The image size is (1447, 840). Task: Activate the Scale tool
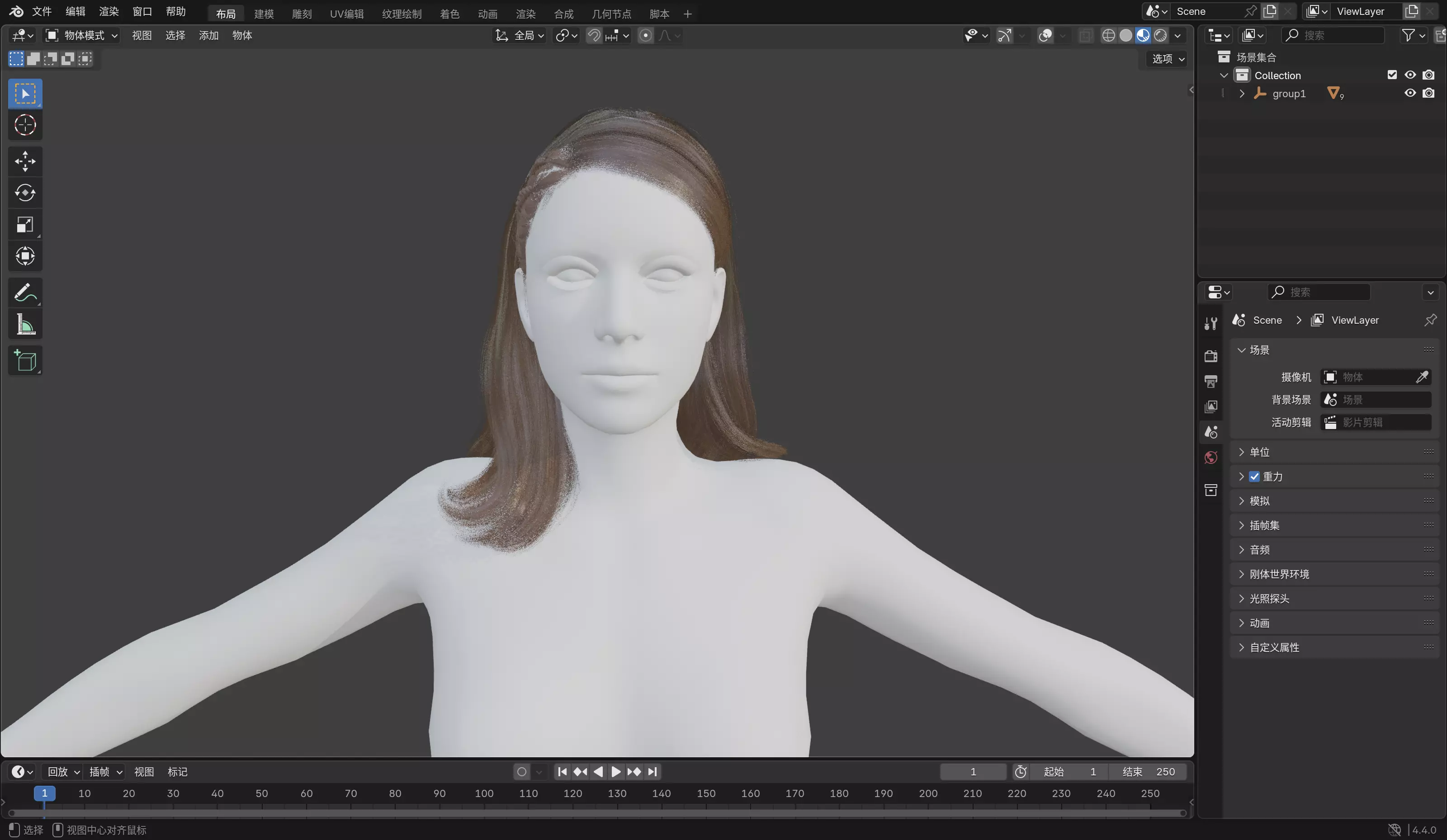25,225
